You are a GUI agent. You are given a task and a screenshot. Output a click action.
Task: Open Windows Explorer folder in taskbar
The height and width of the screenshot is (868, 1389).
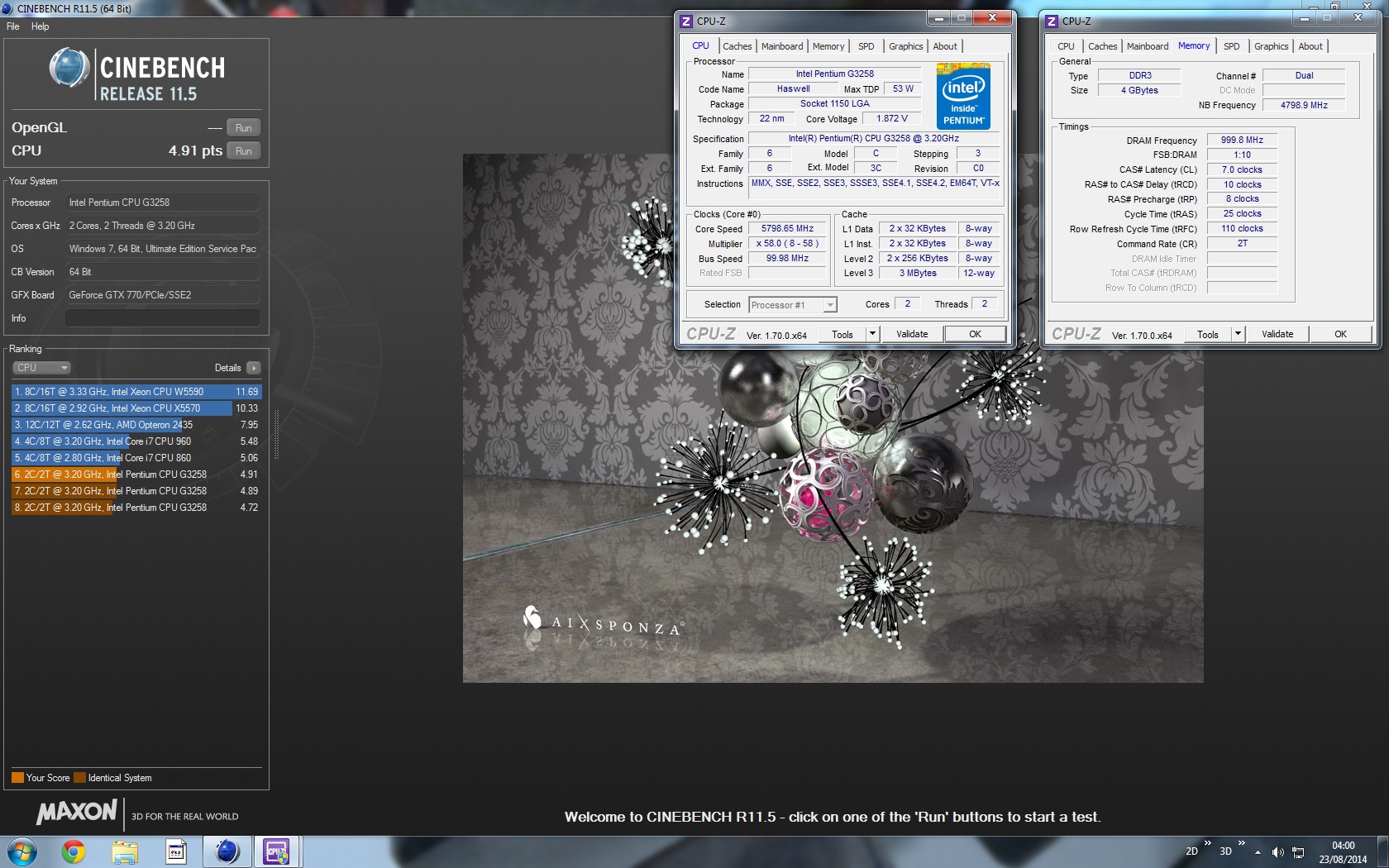125,851
